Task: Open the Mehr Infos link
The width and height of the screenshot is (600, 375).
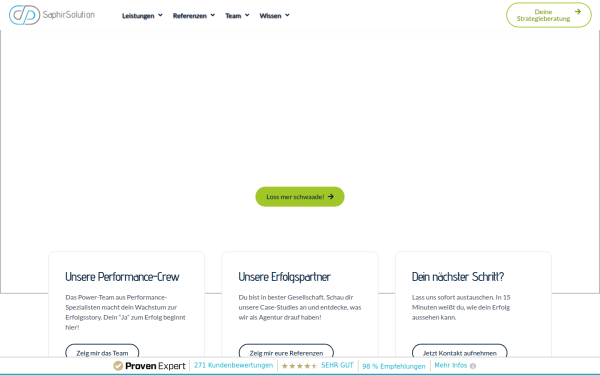Action: pos(451,365)
